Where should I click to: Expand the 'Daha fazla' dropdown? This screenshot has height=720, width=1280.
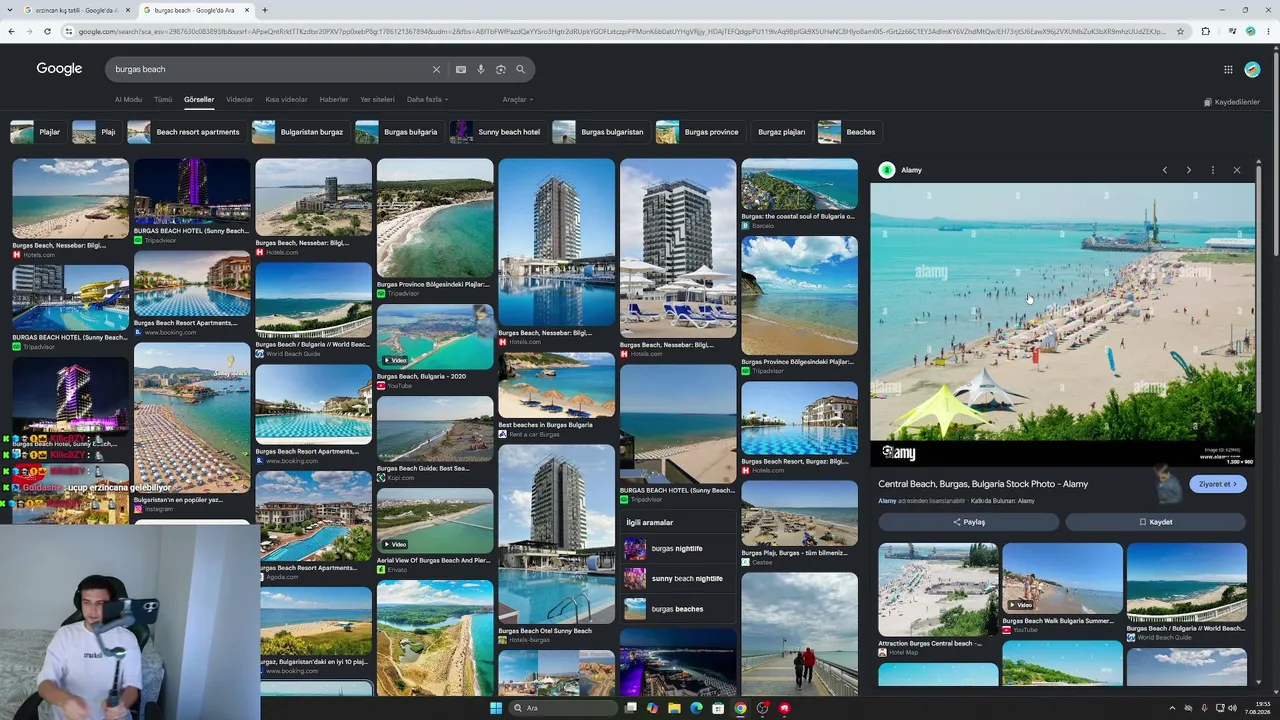(x=427, y=100)
